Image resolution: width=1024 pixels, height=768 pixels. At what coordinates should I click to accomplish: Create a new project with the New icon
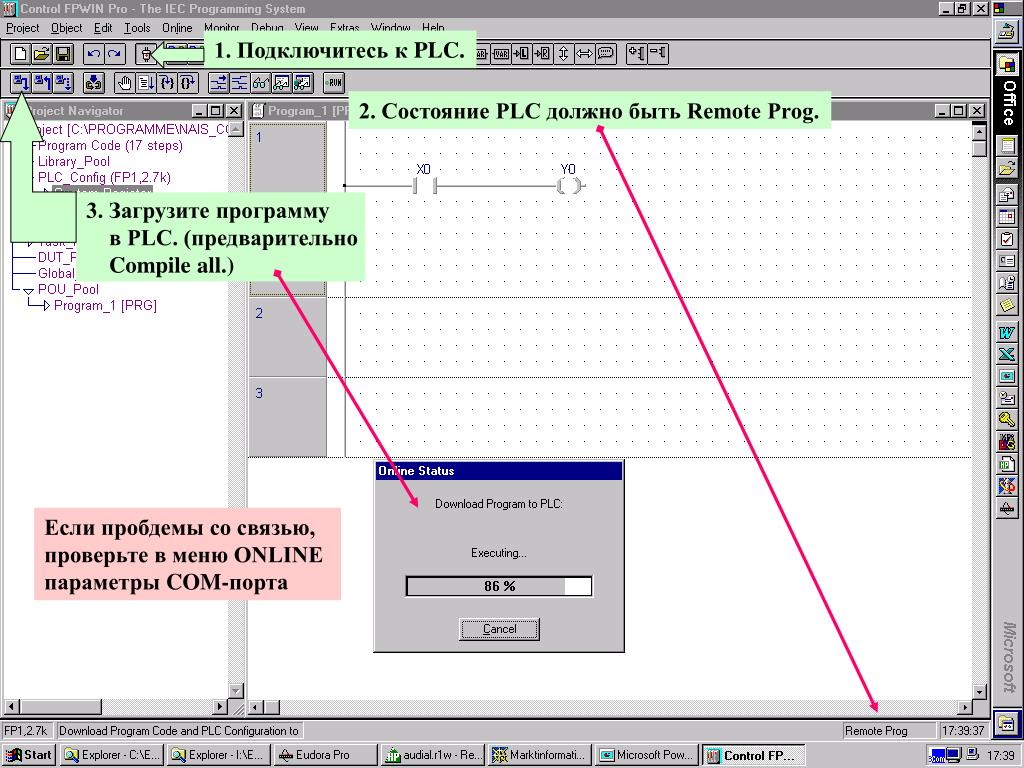coord(20,54)
